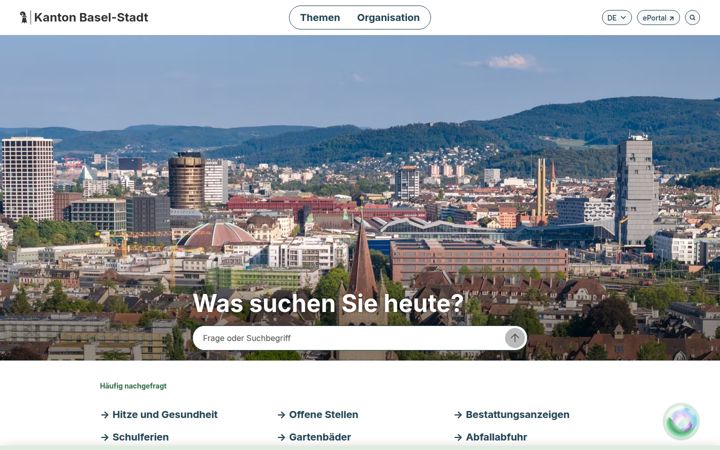Go to Kanton Basel-Stadt homepage title
The image size is (720, 450).
tap(91, 17)
